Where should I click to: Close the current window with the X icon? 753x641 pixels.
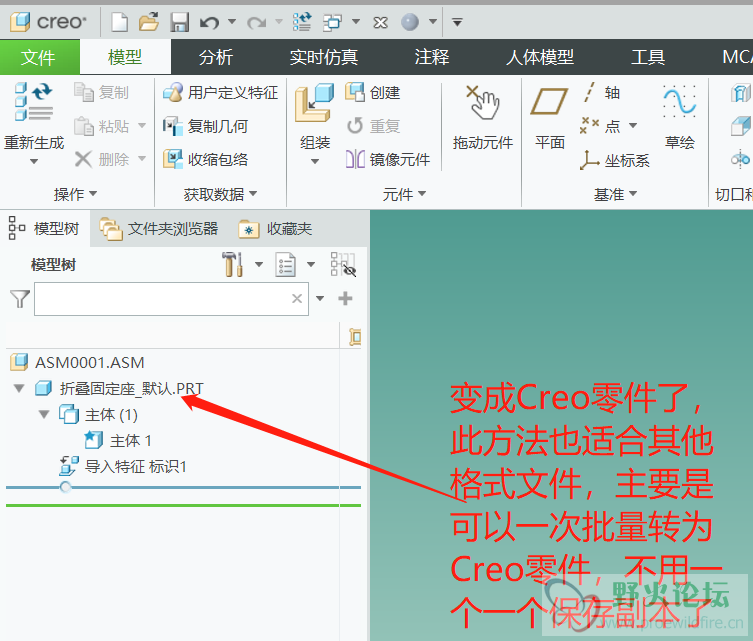[x=380, y=22]
